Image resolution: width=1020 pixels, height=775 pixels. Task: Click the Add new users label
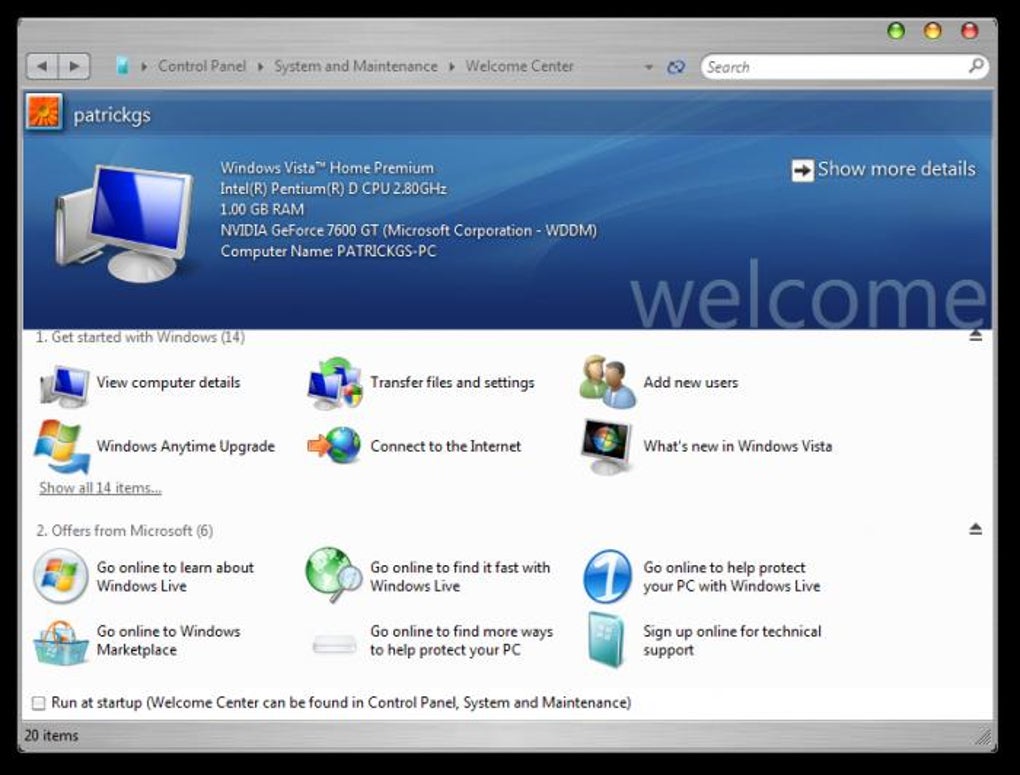coord(691,383)
